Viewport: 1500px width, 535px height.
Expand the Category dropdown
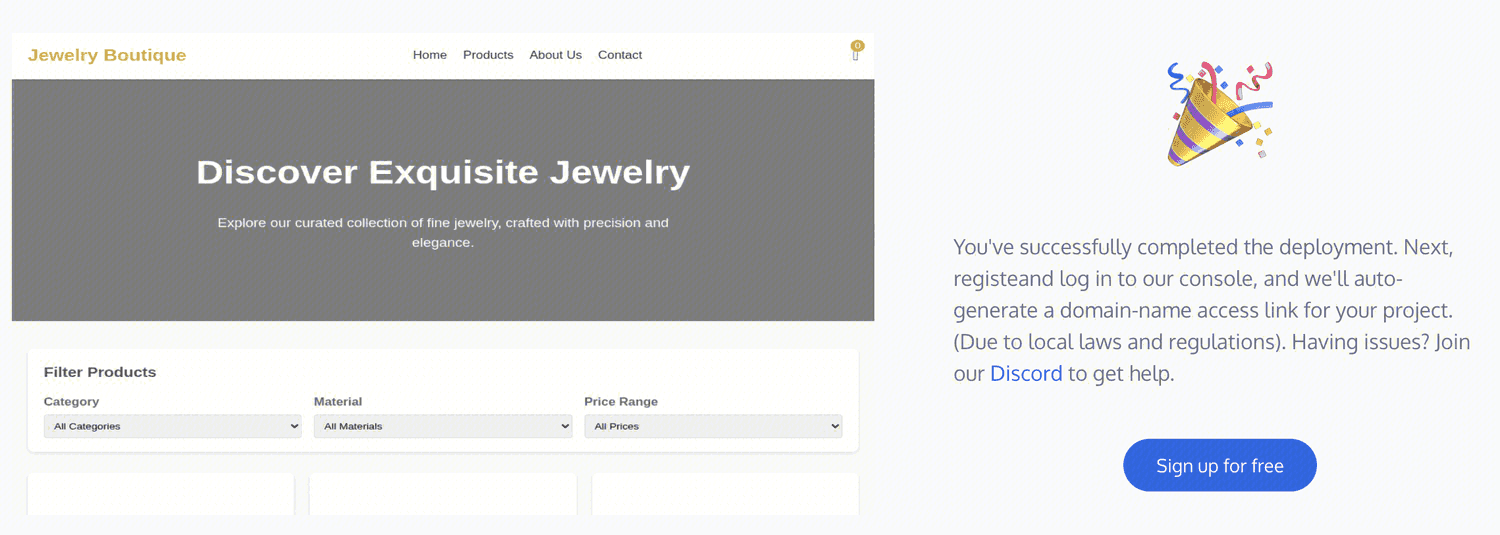(x=173, y=426)
